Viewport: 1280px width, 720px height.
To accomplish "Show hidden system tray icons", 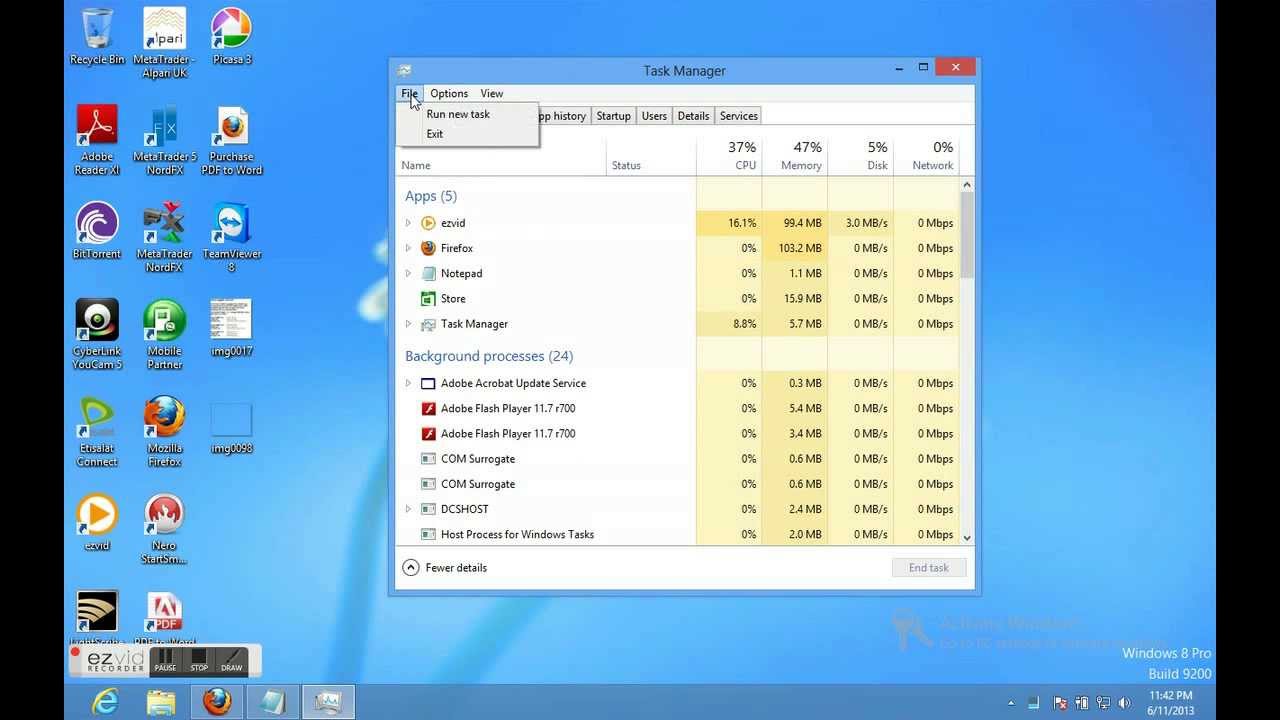I will (x=1011, y=703).
